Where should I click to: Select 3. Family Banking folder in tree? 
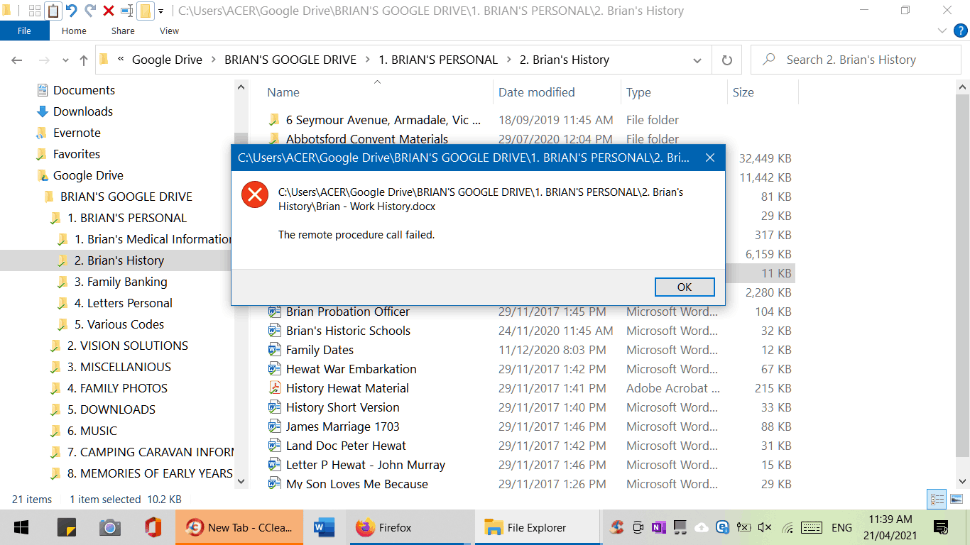coord(121,282)
